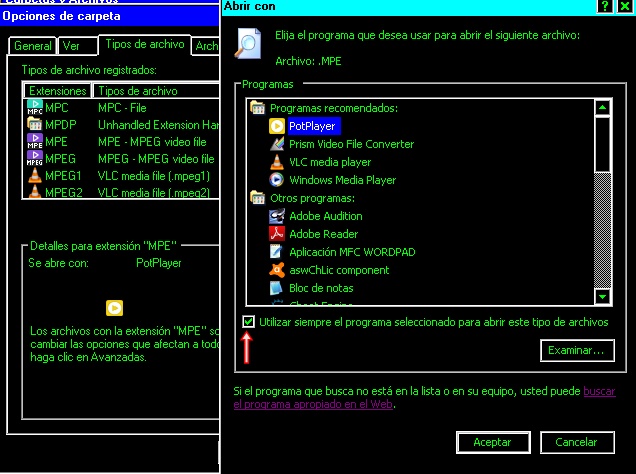Image resolution: width=636 pixels, height=474 pixels.
Task: Select the Unhandled Extension row for MPDP
Action: tap(122, 124)
